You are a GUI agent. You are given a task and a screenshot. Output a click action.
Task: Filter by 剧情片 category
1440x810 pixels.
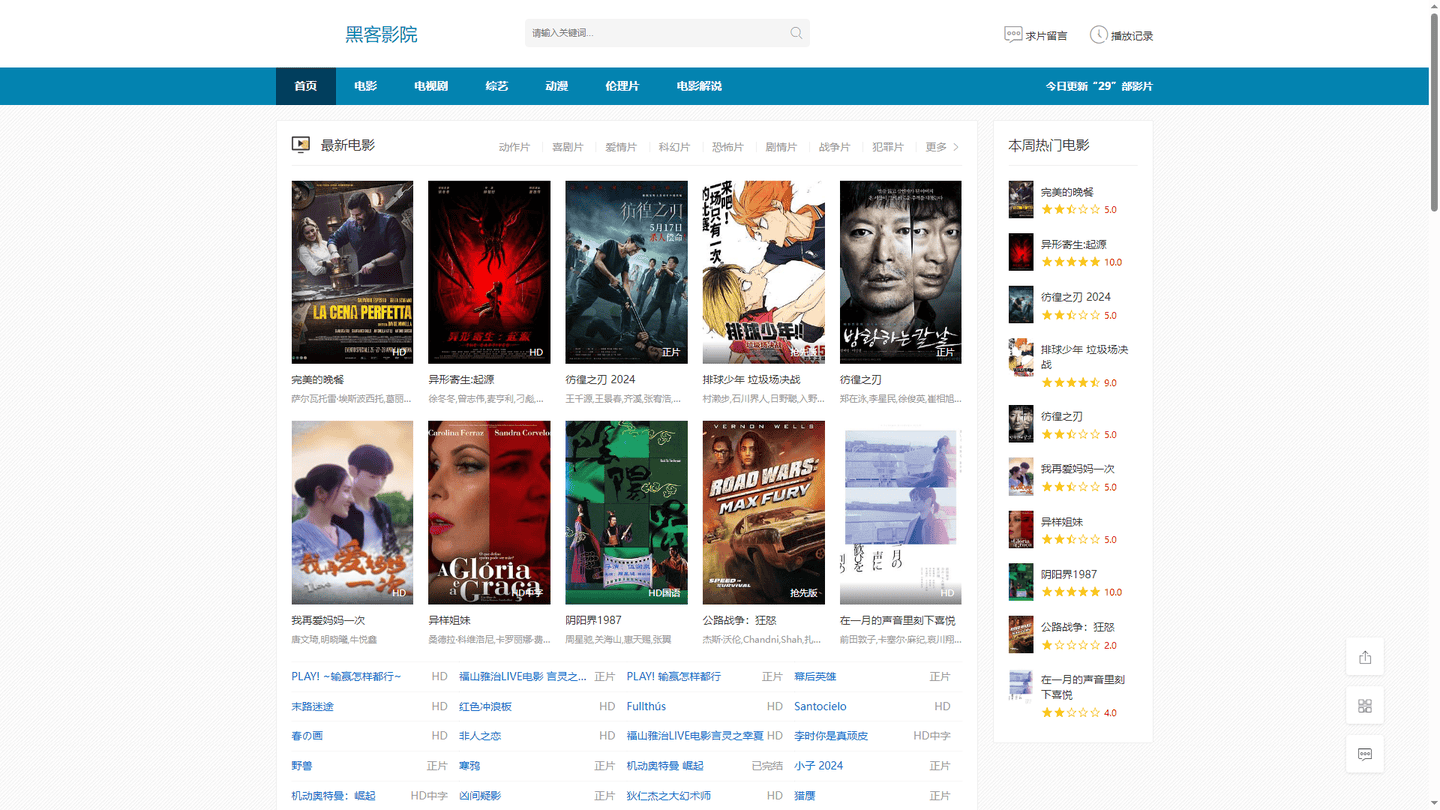781,147
